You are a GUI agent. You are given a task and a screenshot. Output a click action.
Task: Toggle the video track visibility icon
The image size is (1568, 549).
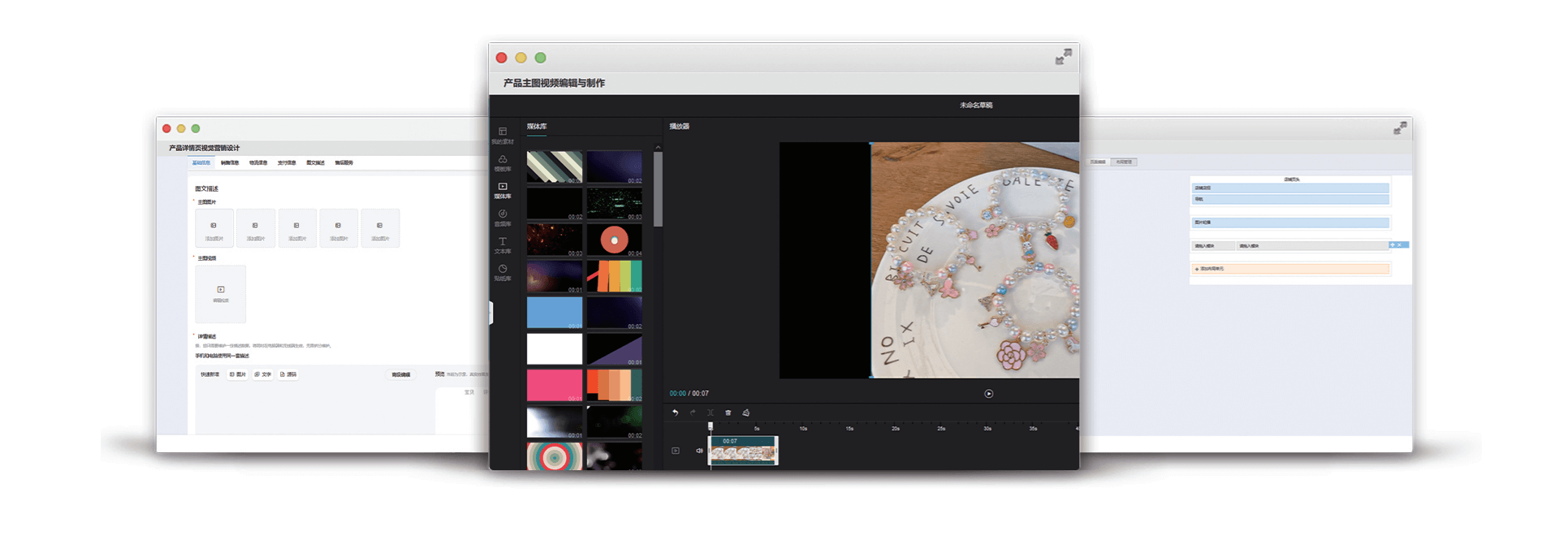click(x=675, y=451)
